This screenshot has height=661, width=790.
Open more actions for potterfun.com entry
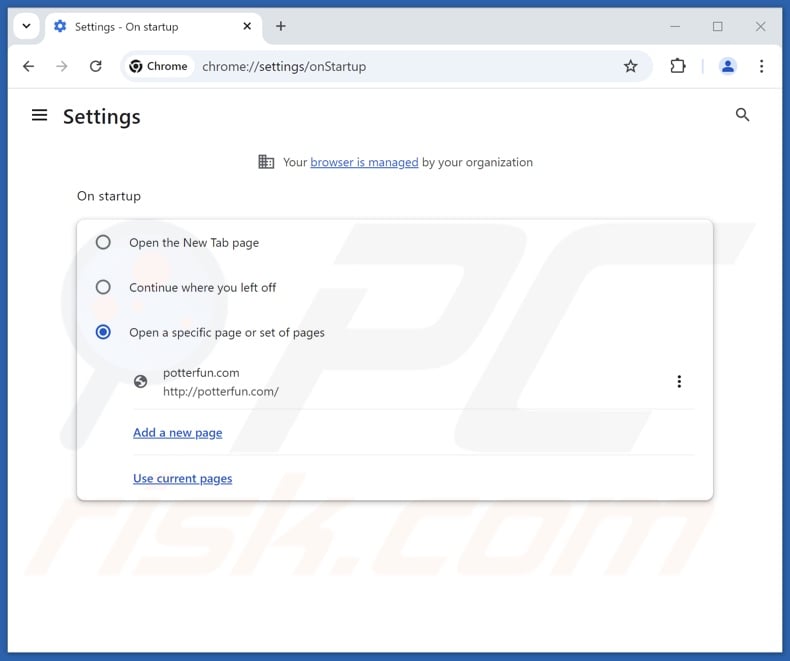point(679,381)
